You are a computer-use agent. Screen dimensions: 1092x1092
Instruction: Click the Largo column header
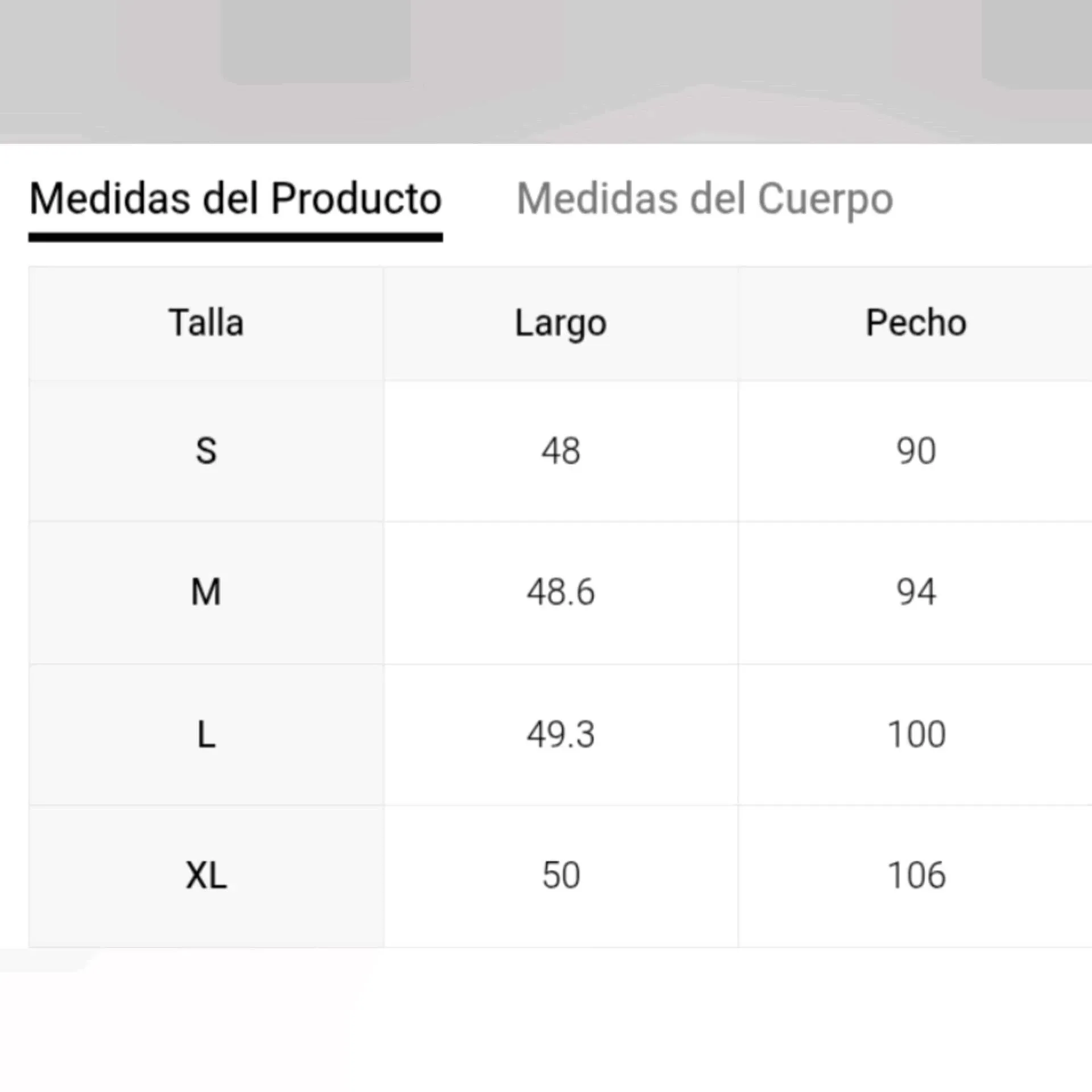pos(561,323)
